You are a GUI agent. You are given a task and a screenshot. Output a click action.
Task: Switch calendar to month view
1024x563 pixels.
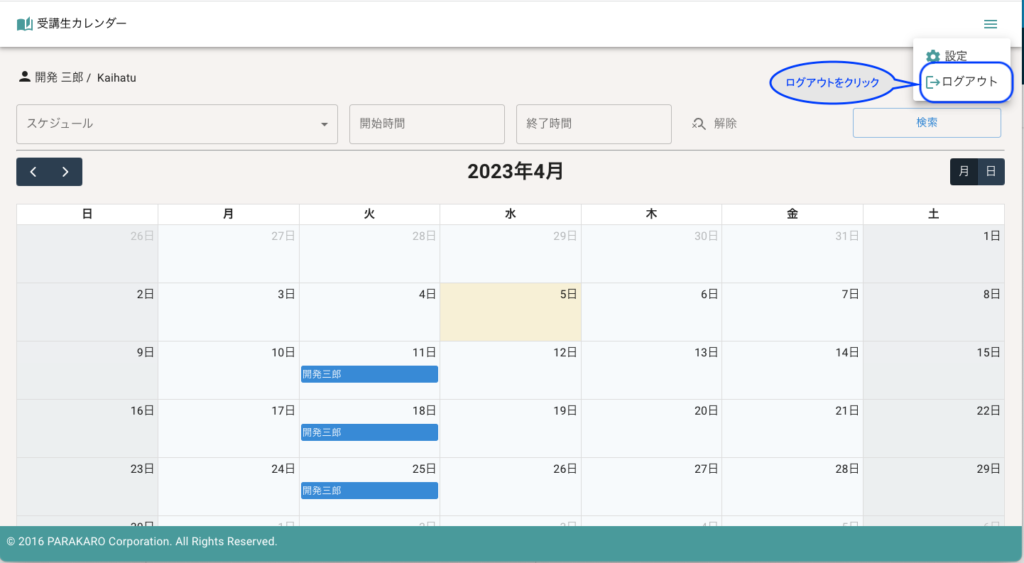click(x=964, y=172)
